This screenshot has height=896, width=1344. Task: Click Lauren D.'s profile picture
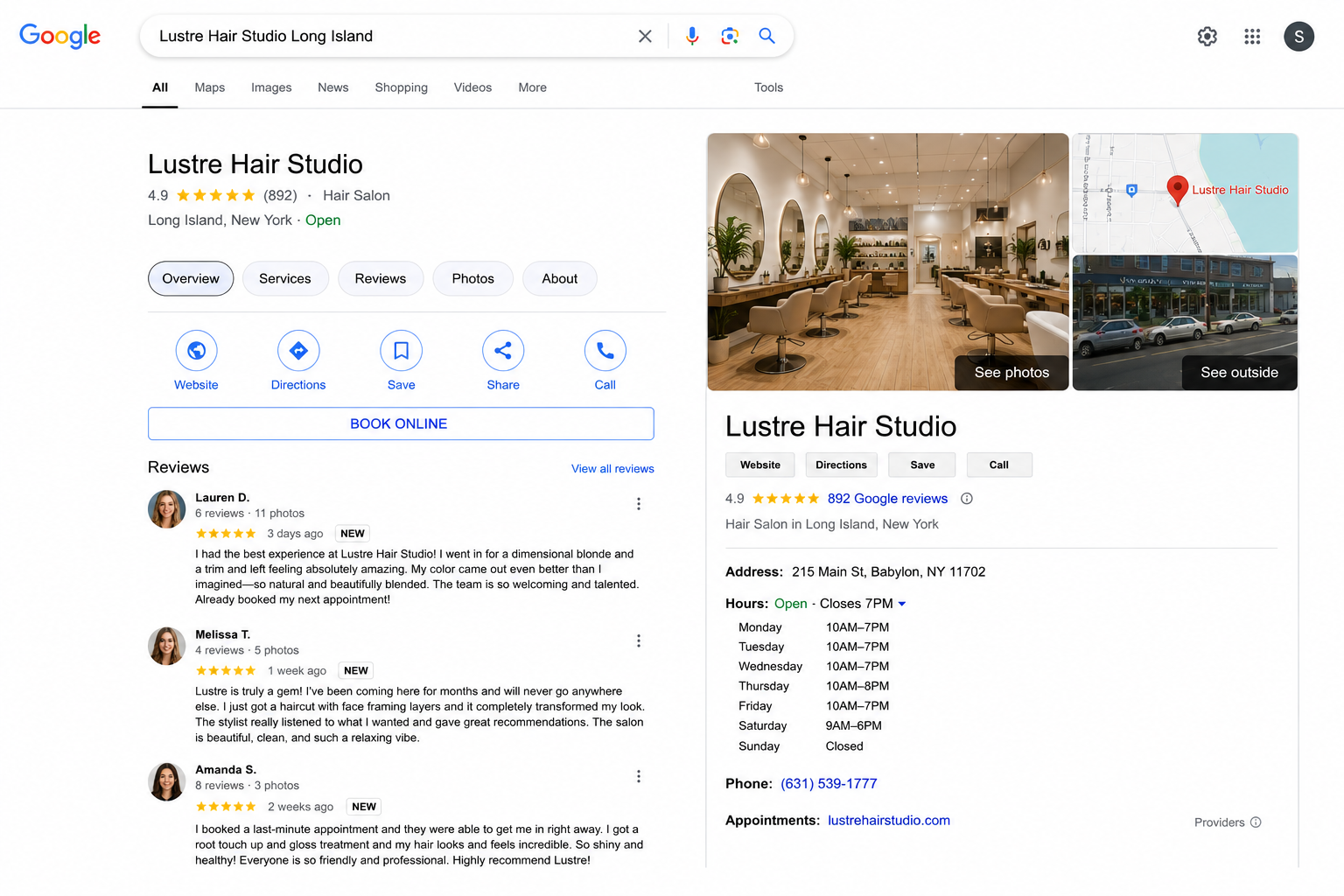pos(166,509)
